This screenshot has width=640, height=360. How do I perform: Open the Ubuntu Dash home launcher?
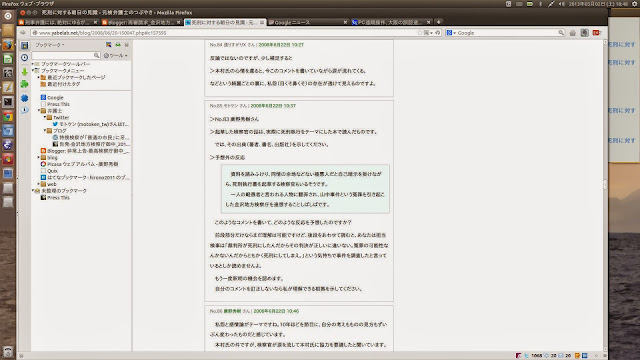tap(8, 16)
